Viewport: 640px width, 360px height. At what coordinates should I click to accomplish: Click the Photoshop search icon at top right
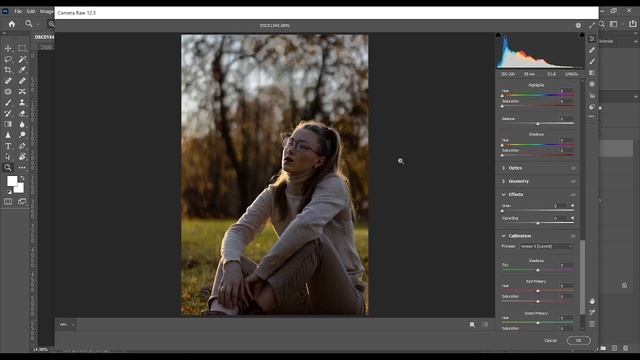point(602,24)
